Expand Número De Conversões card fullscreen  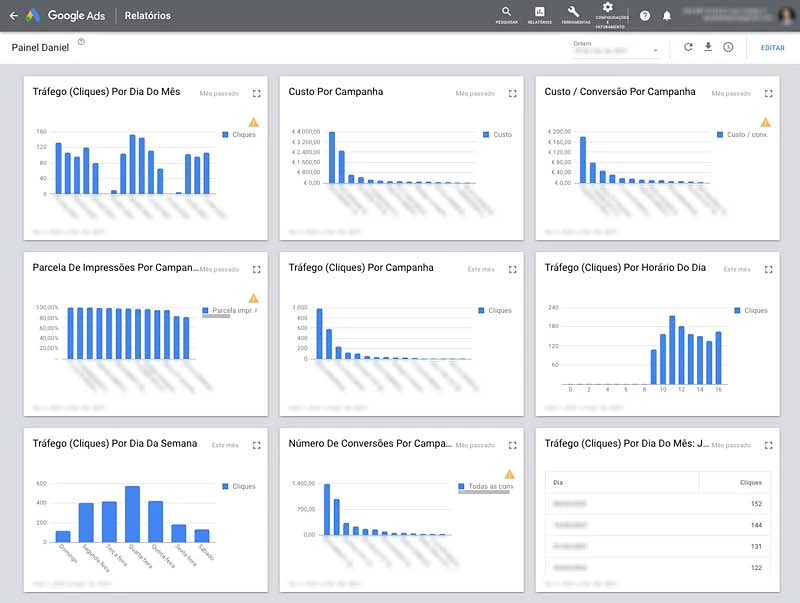pos(513,445)
